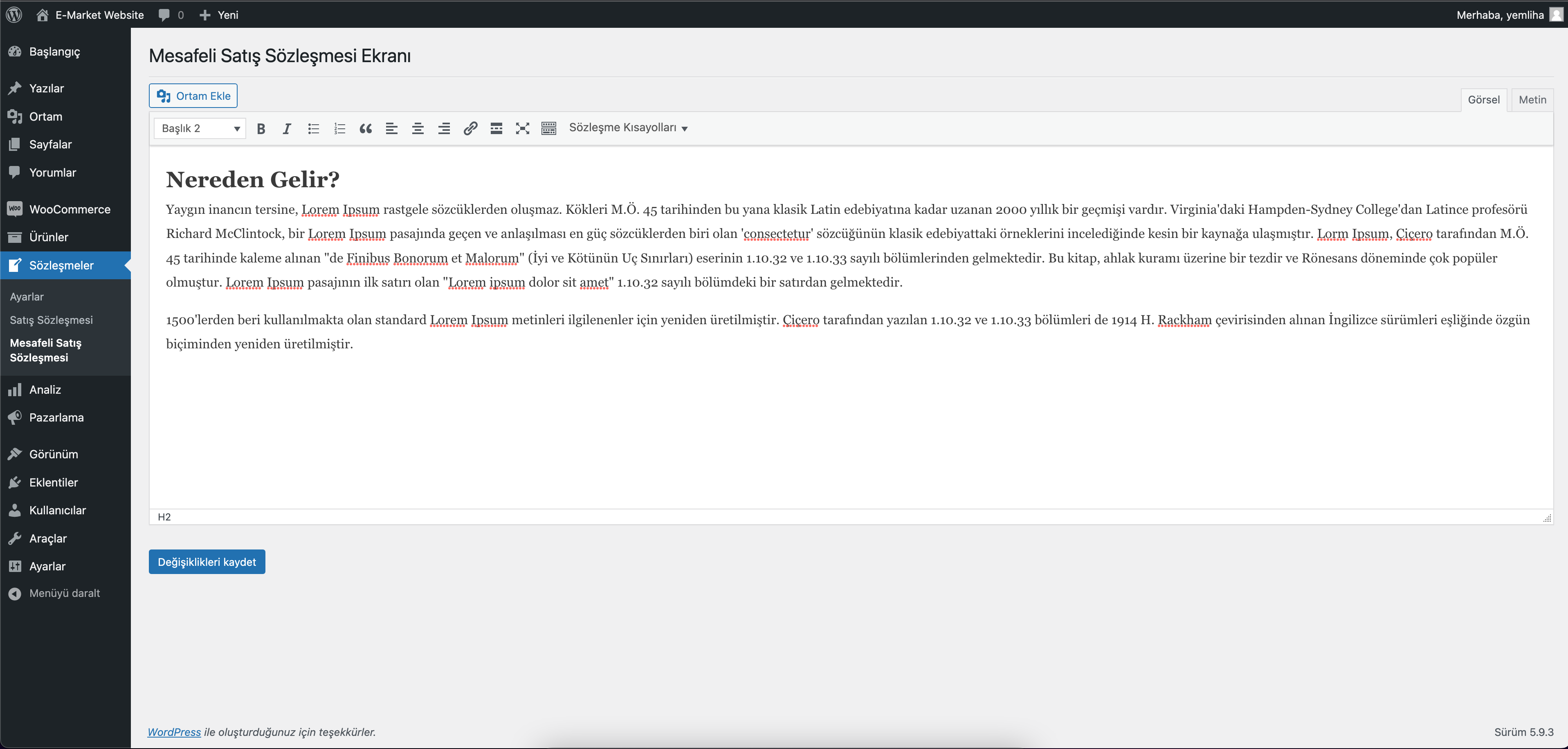This screenshot has width=1568, height=749.
Task: Click the Mesafeli Satış Sözleşmesi Ekranı title
Action: coord(279,56)
